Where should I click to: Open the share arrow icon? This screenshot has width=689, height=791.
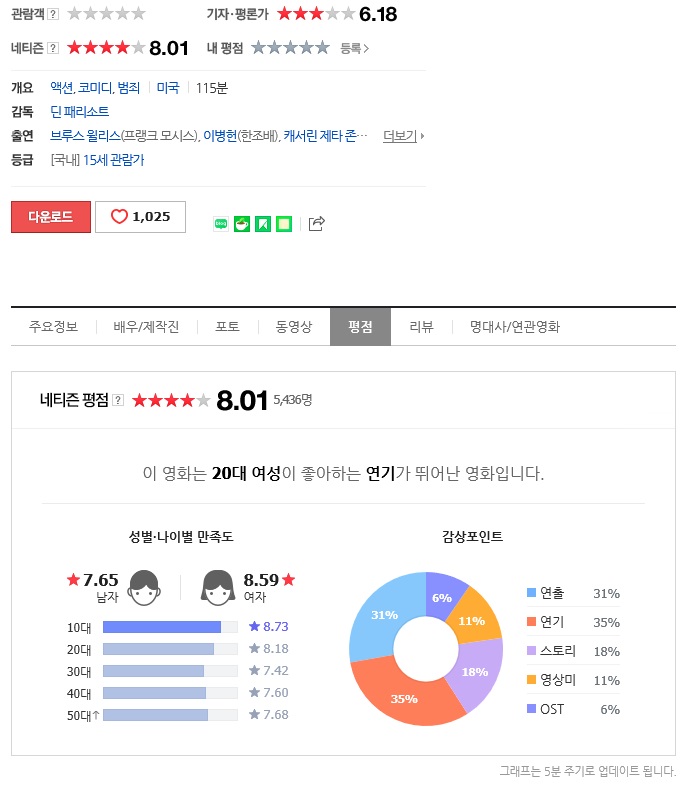click(317, 223)
